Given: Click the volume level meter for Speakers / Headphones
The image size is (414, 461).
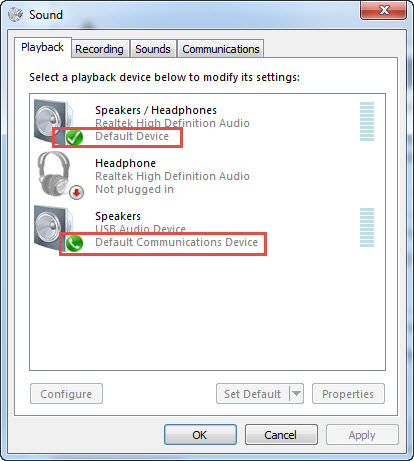Looking at the screenshot, I should 367,122.
